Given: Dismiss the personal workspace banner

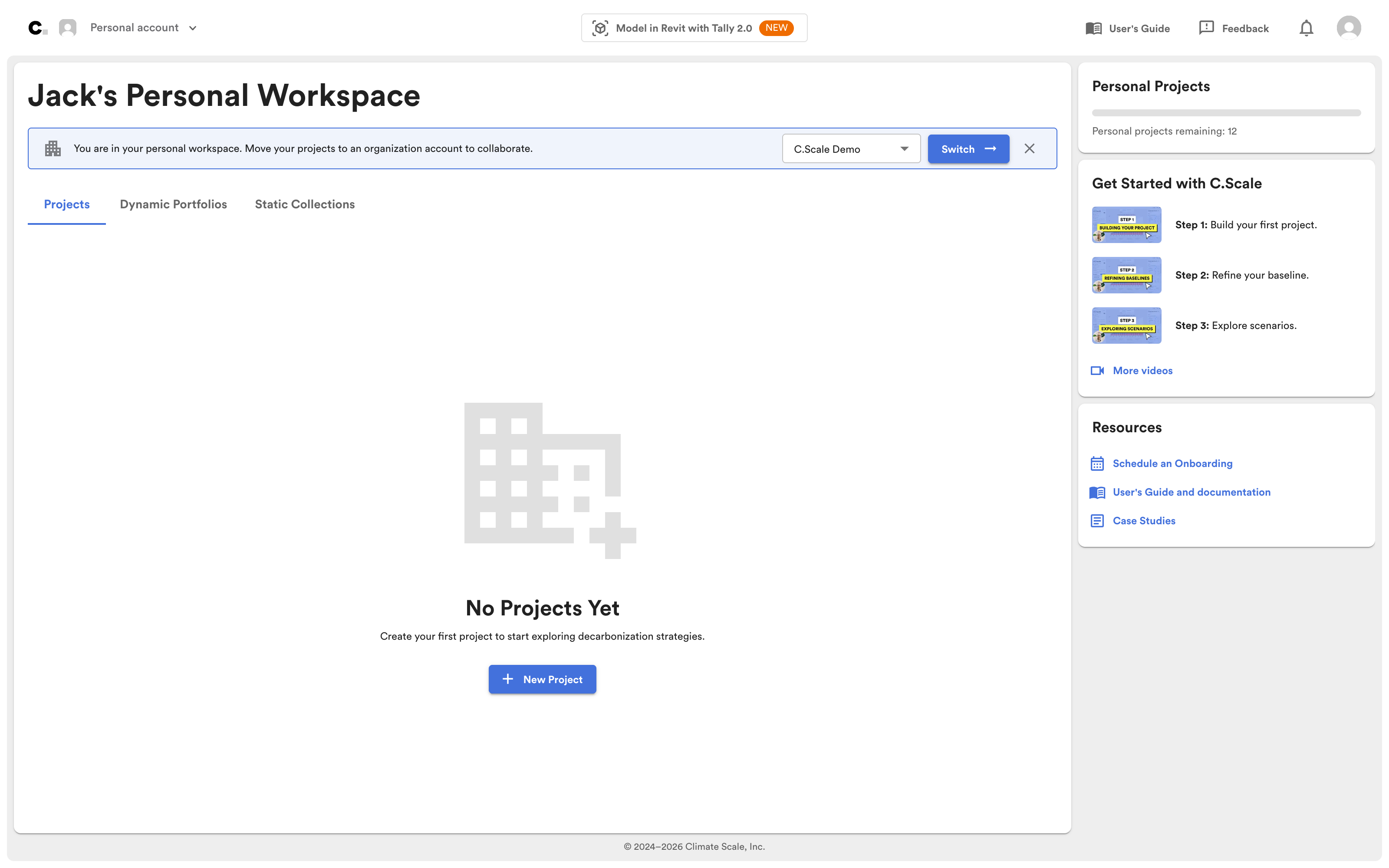Looking at the screenshot, I should pyautogui.click(x=1030, y=149).
